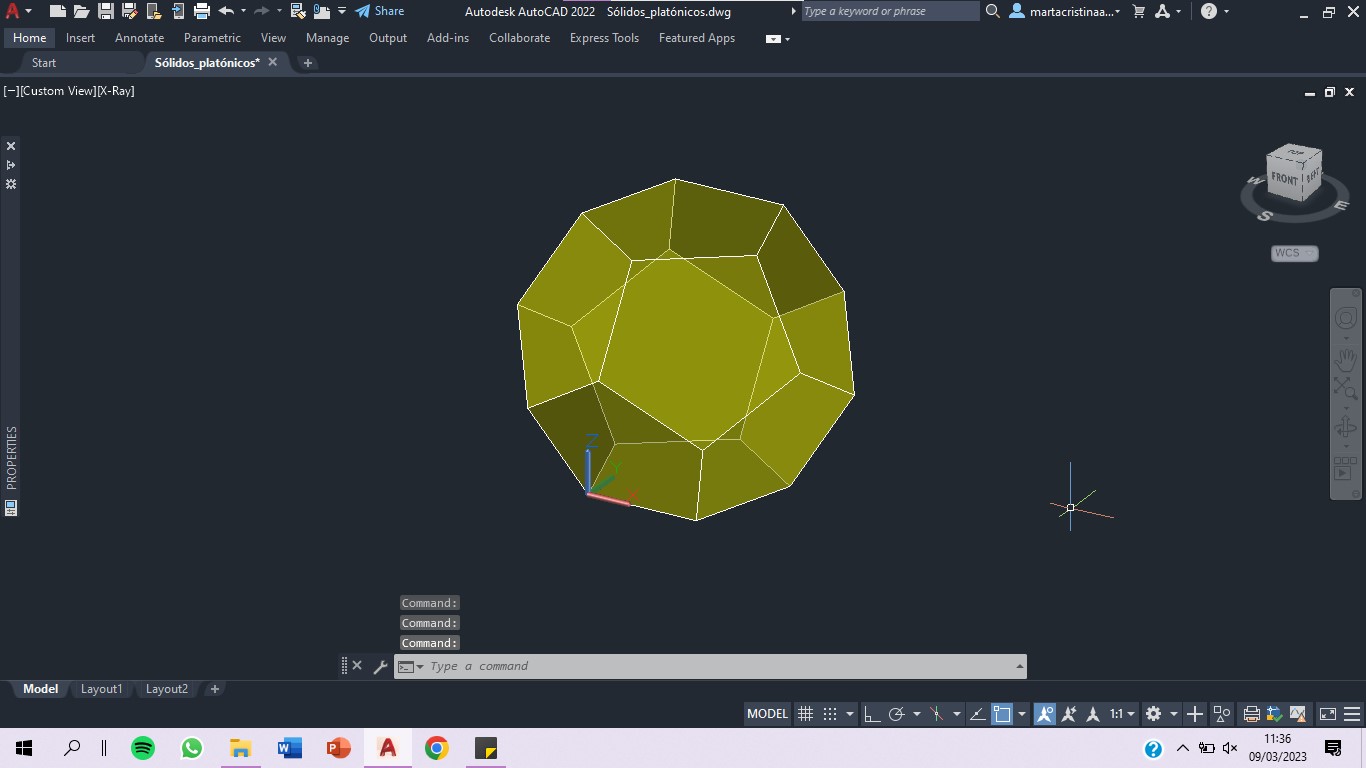Viewport: 1366px width, 768px height.
Task: Open the WCS coordinate system dropdown
Action: click(1295, 253)
